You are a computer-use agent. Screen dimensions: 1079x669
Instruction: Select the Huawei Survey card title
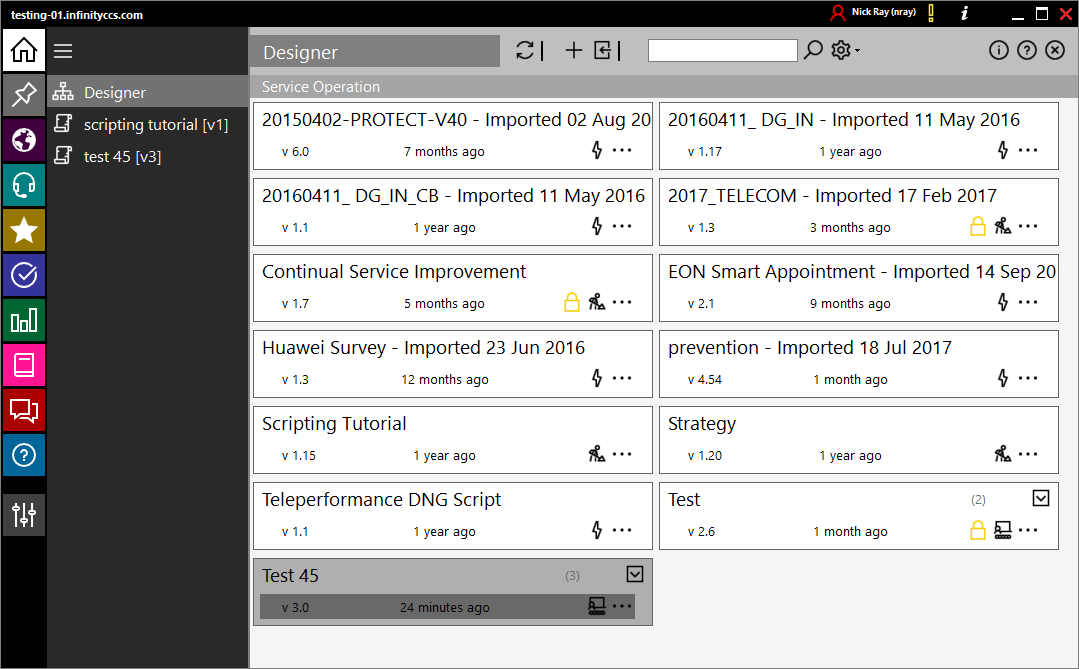point(423,348)
